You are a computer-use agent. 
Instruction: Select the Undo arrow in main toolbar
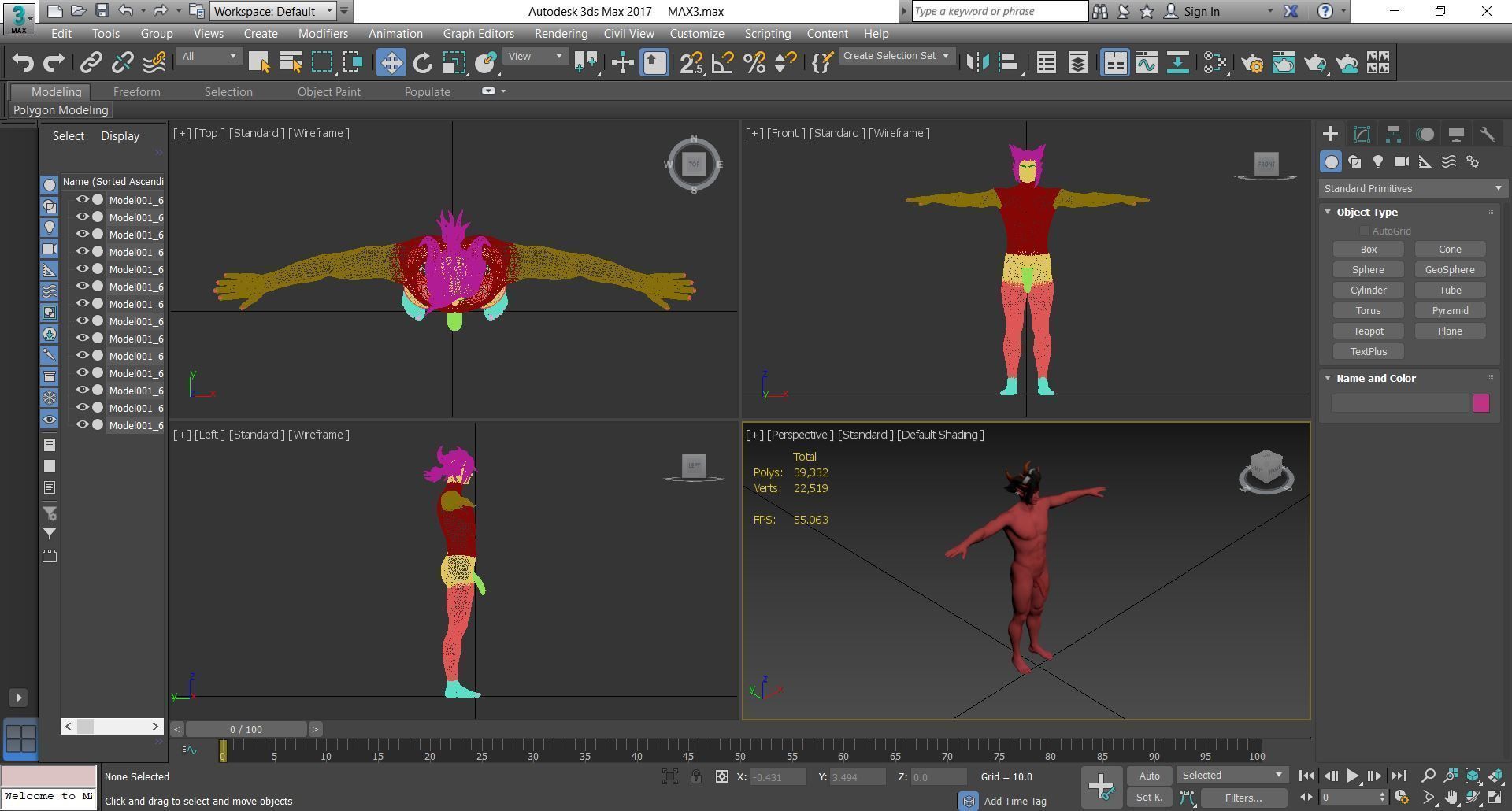[x=23, y=63]
